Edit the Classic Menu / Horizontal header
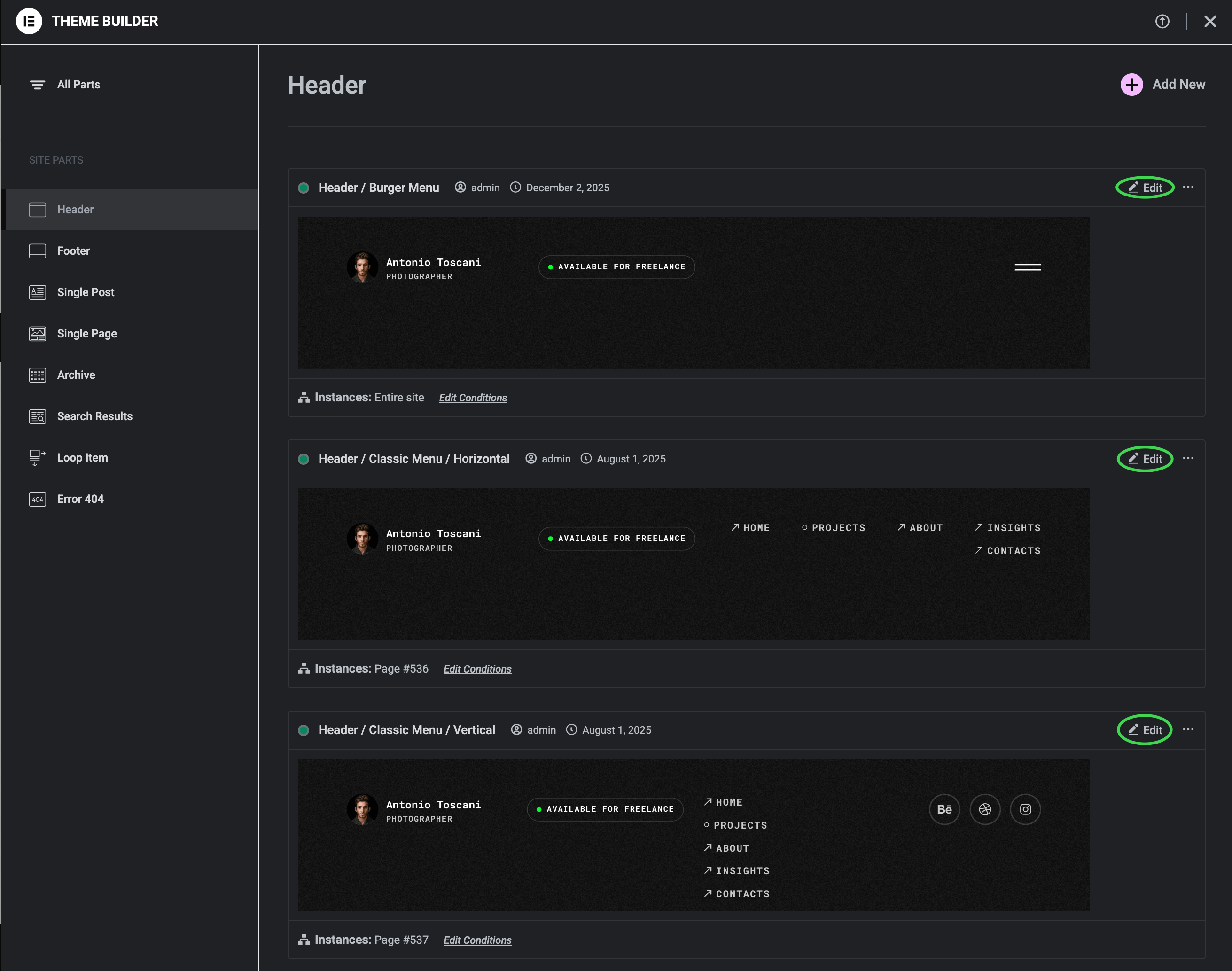This screenshot has width=1232, height=971. click(1145, 459)
